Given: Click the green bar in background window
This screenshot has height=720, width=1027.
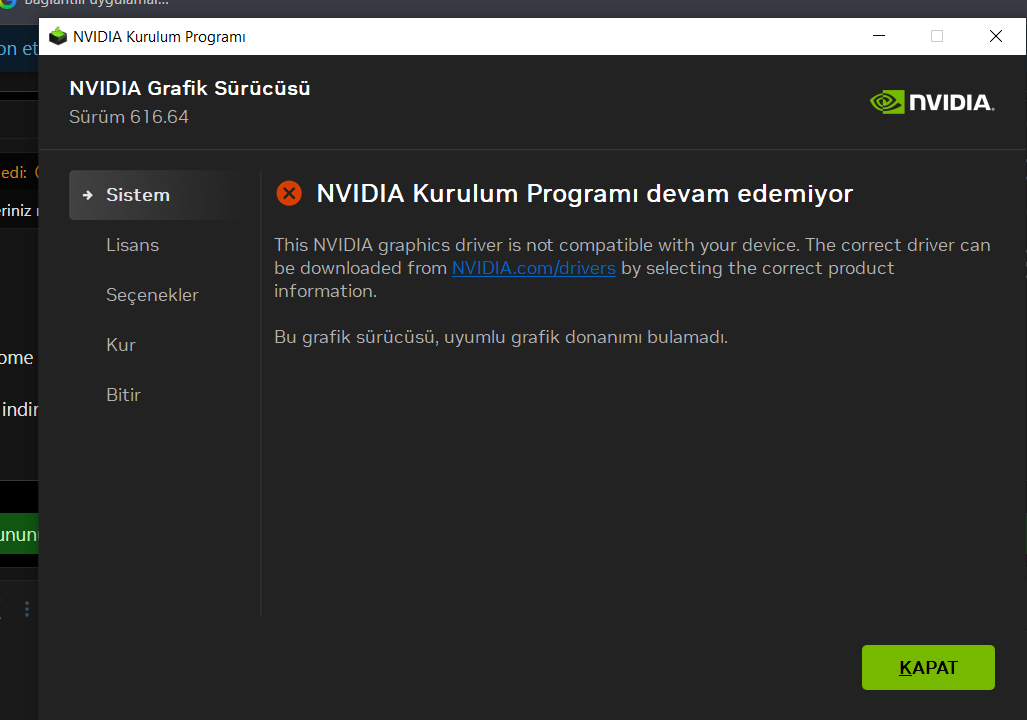Looking at the screenshot, I should coord(19,534).
